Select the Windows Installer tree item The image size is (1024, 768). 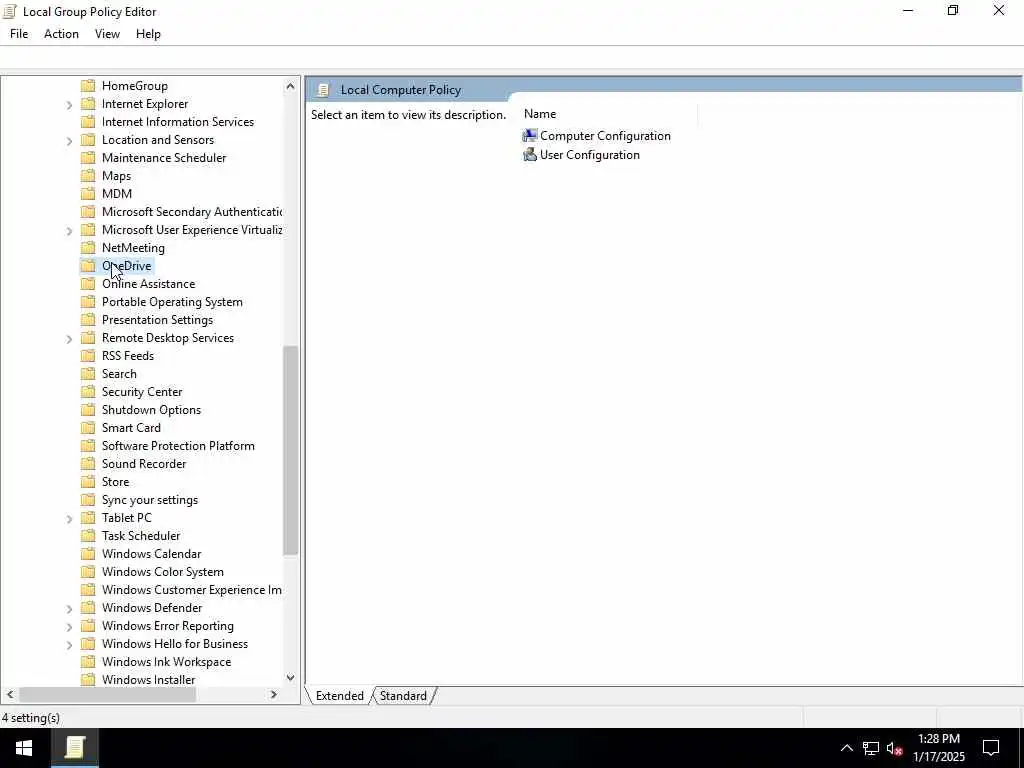[148, 680]
